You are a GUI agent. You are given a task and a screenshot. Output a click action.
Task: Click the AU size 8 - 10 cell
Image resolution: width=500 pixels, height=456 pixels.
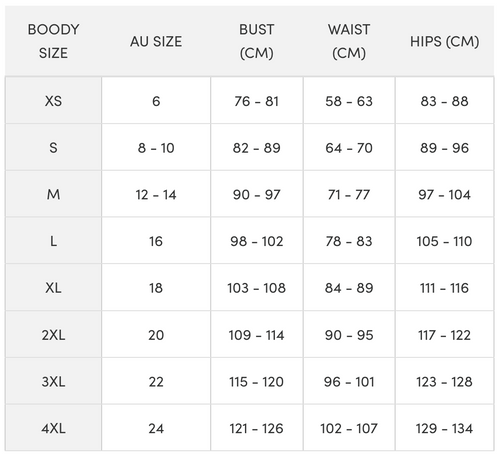(x=156, y=147)
